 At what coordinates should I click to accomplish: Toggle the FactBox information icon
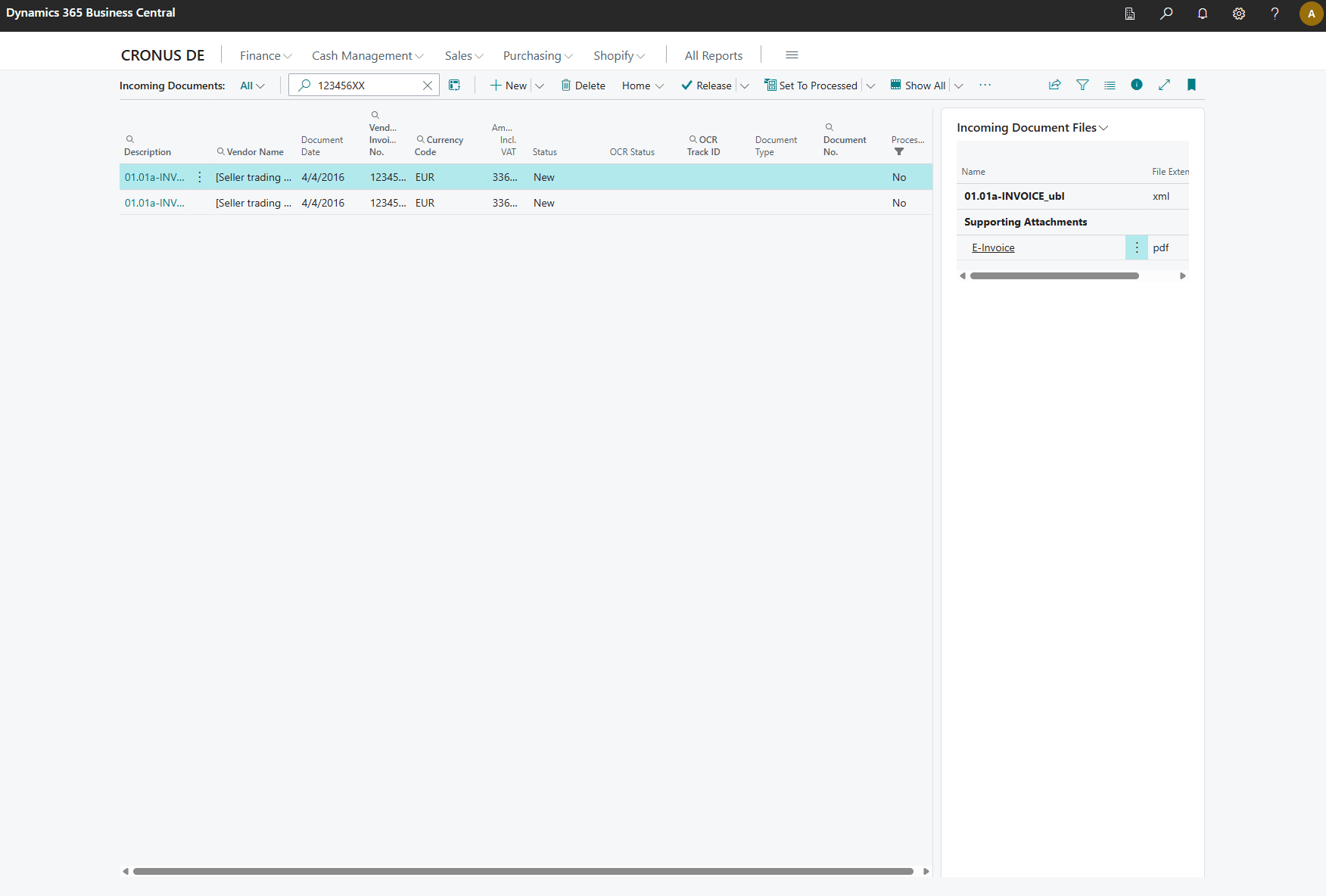[x=1136, y=85]
